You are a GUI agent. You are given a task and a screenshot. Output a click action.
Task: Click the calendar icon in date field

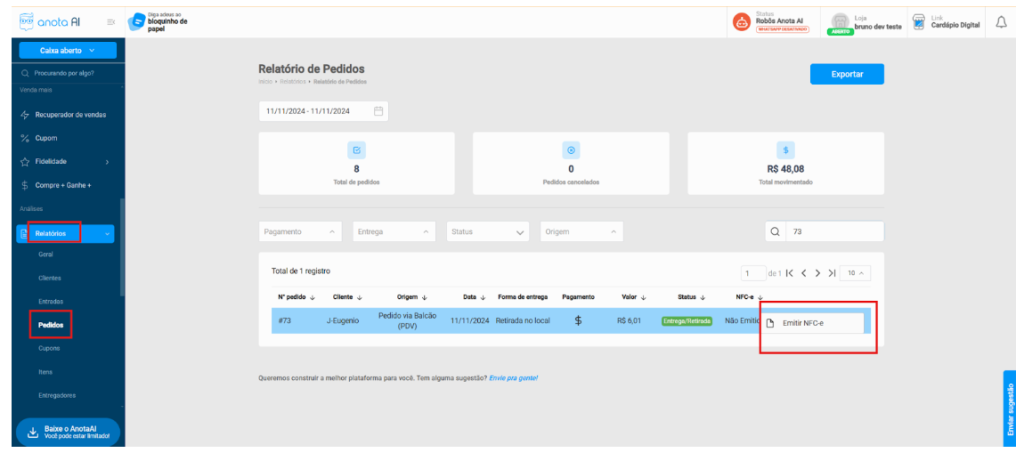pyautogui.click(x=378, y=111)
